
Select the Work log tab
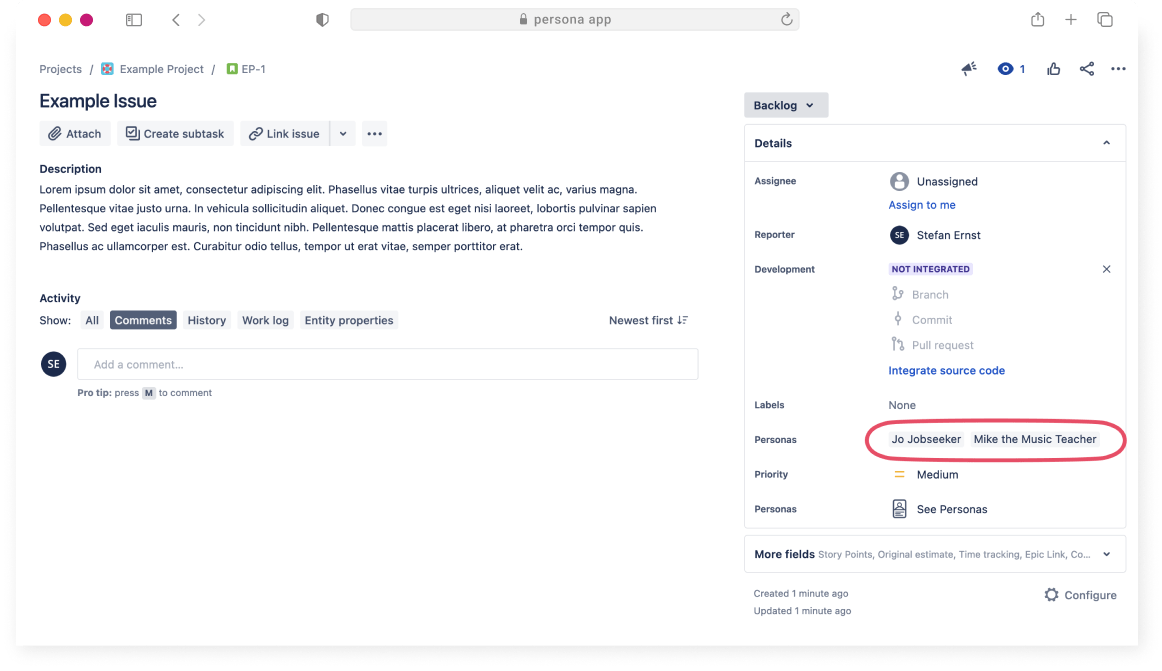click(265, 320)
